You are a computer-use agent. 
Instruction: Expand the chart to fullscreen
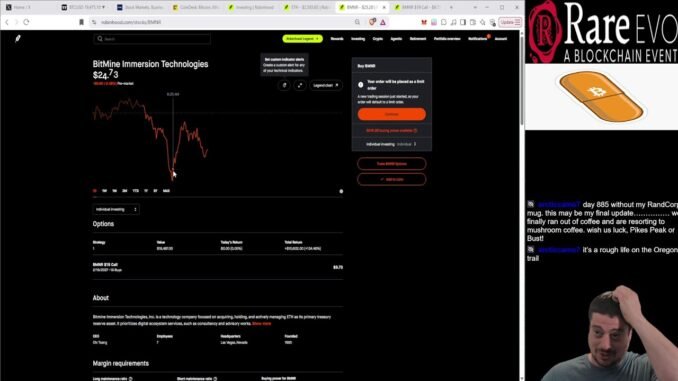tap(300, 85)
